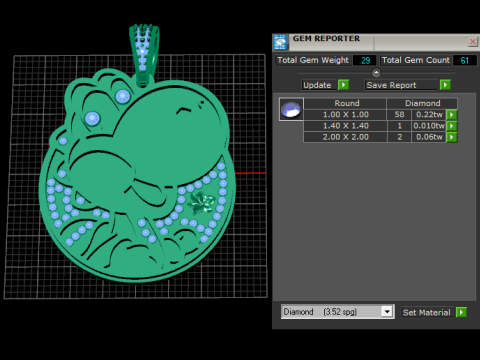Click green arrow for 2.00 X 2.00 row
The image size is (480, 360).
[x=452, y=137]
